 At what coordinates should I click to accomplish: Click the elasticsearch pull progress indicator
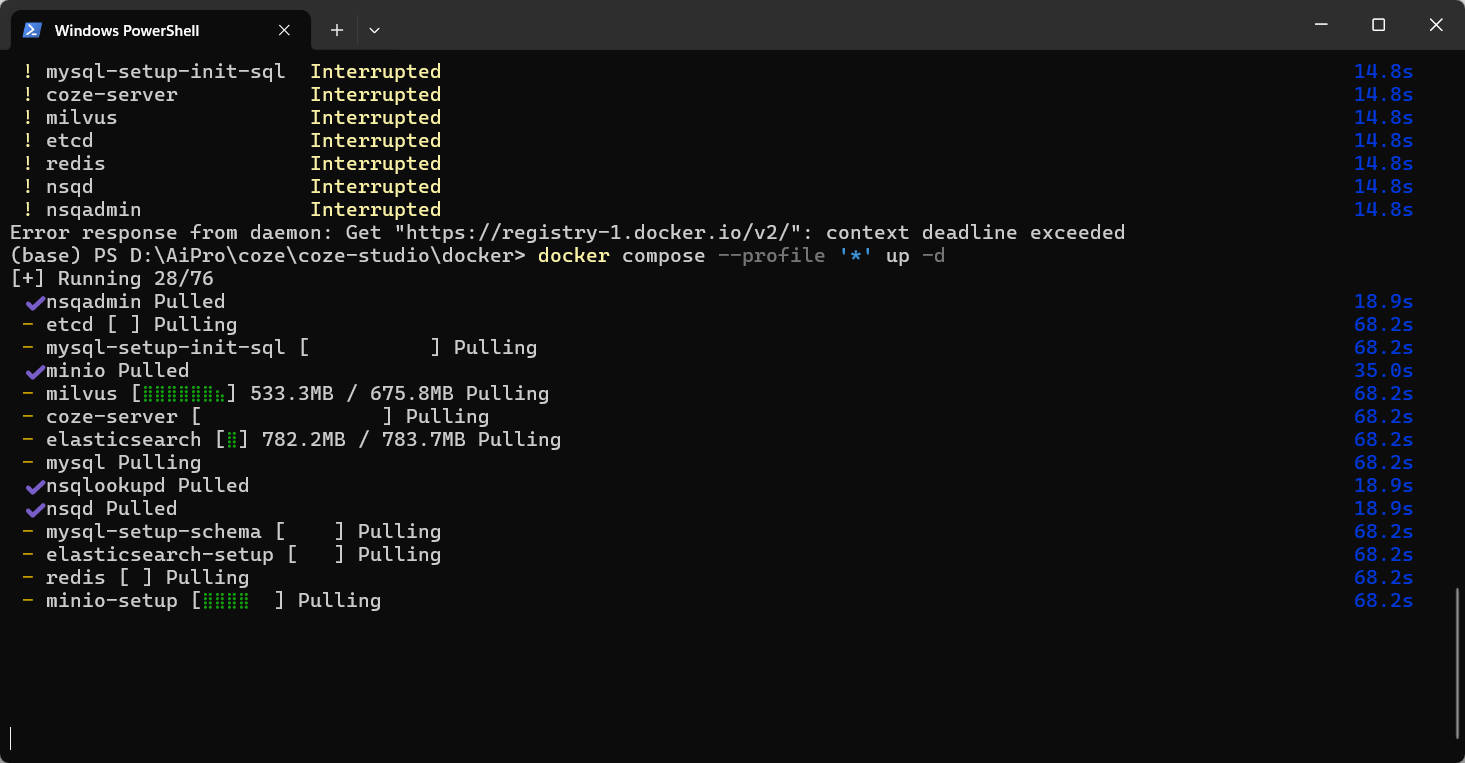point(232,440)
